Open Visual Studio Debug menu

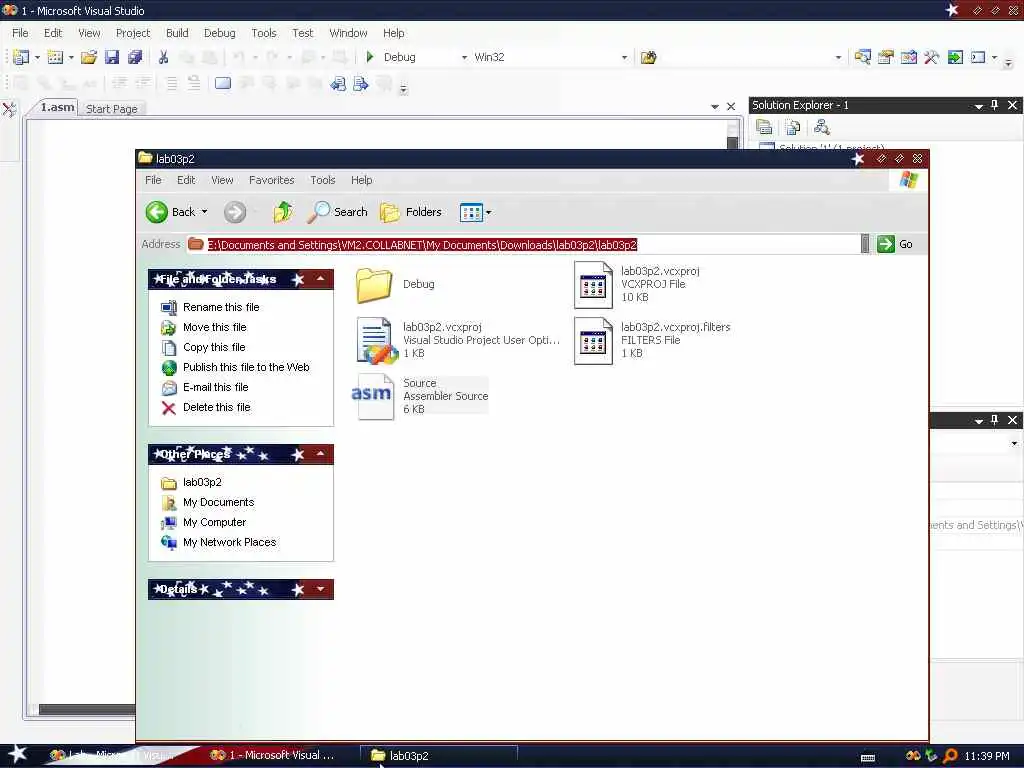click(219, 33)
